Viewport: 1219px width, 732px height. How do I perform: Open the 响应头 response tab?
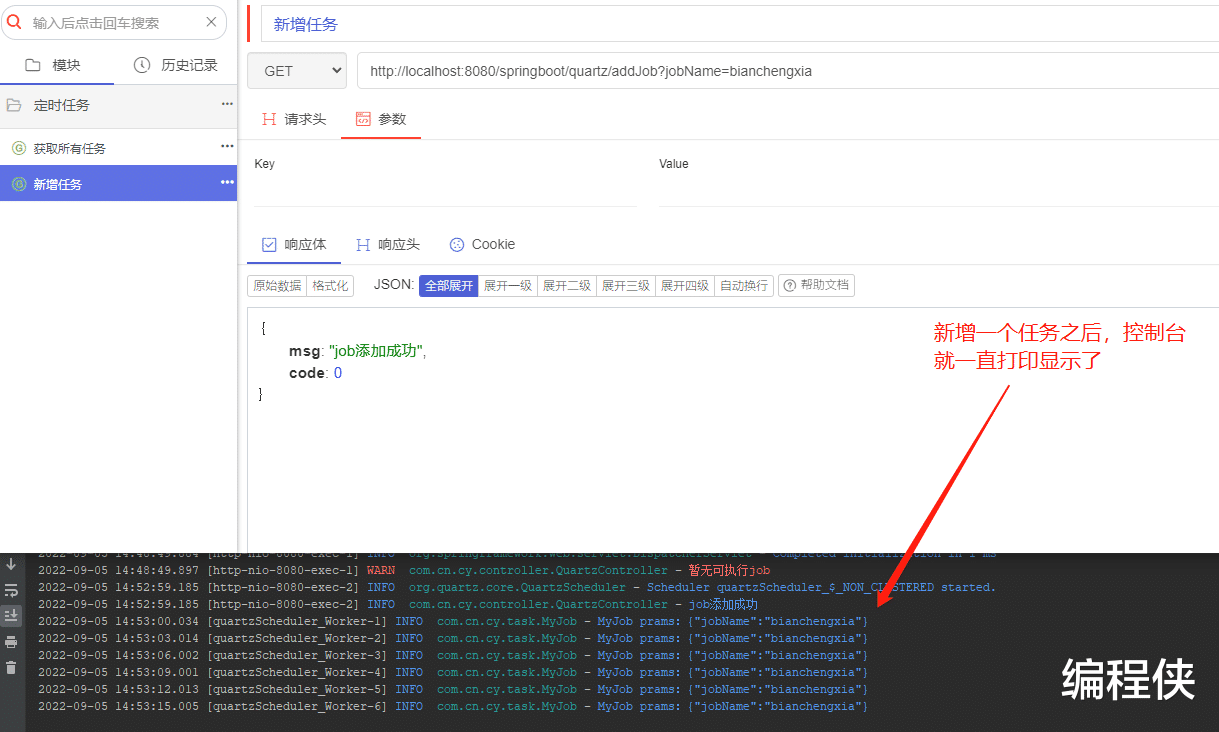[x=387, y=244]
